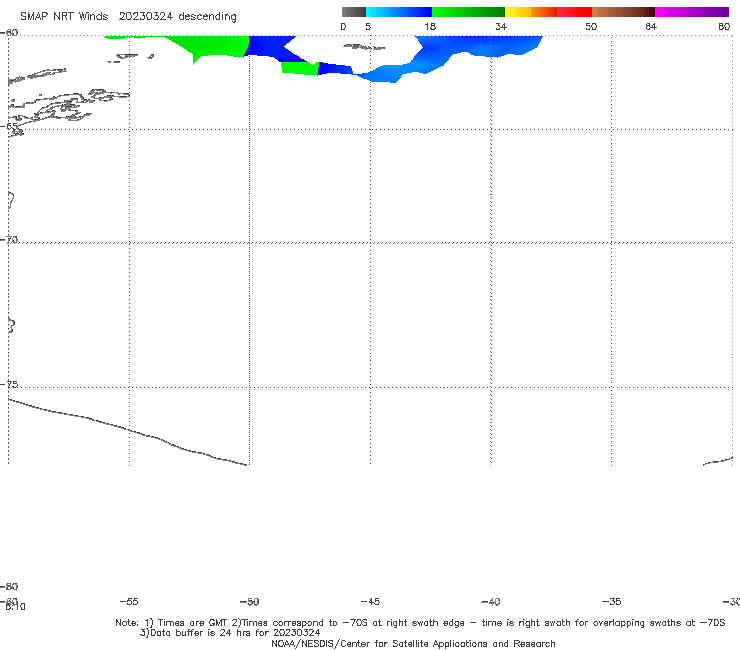Click the color scale label '64'
740x650 pixels.
point(651,26)
